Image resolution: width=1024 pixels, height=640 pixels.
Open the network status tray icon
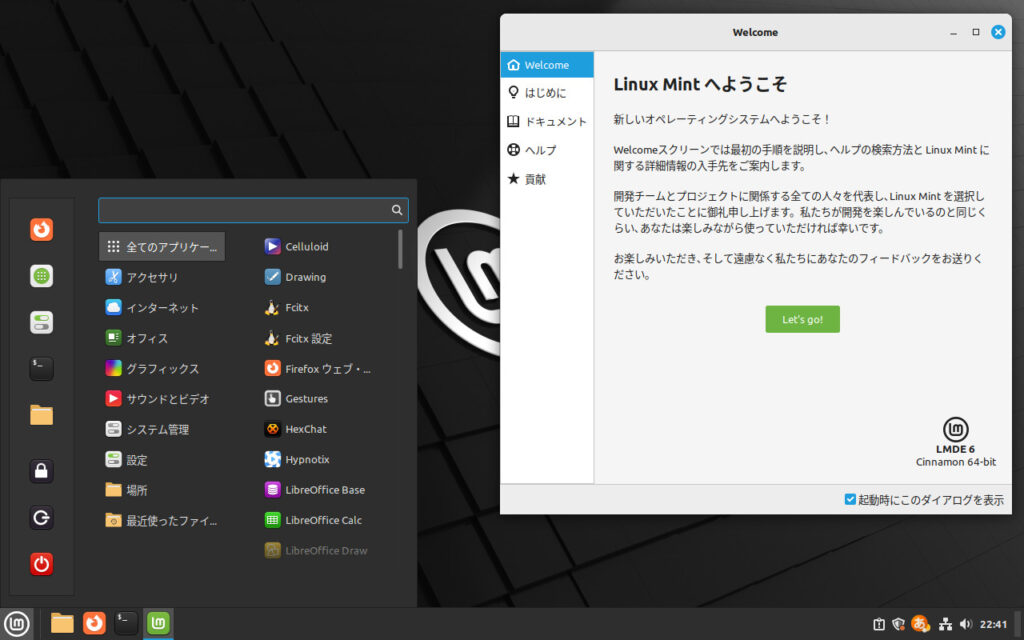click(x=946, y=623)
